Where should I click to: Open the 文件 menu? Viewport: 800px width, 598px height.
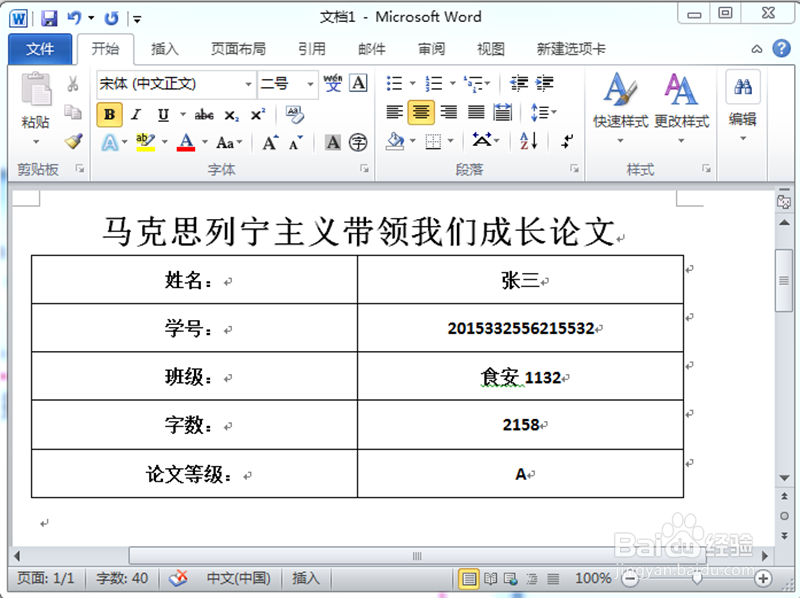pos(40,48)
